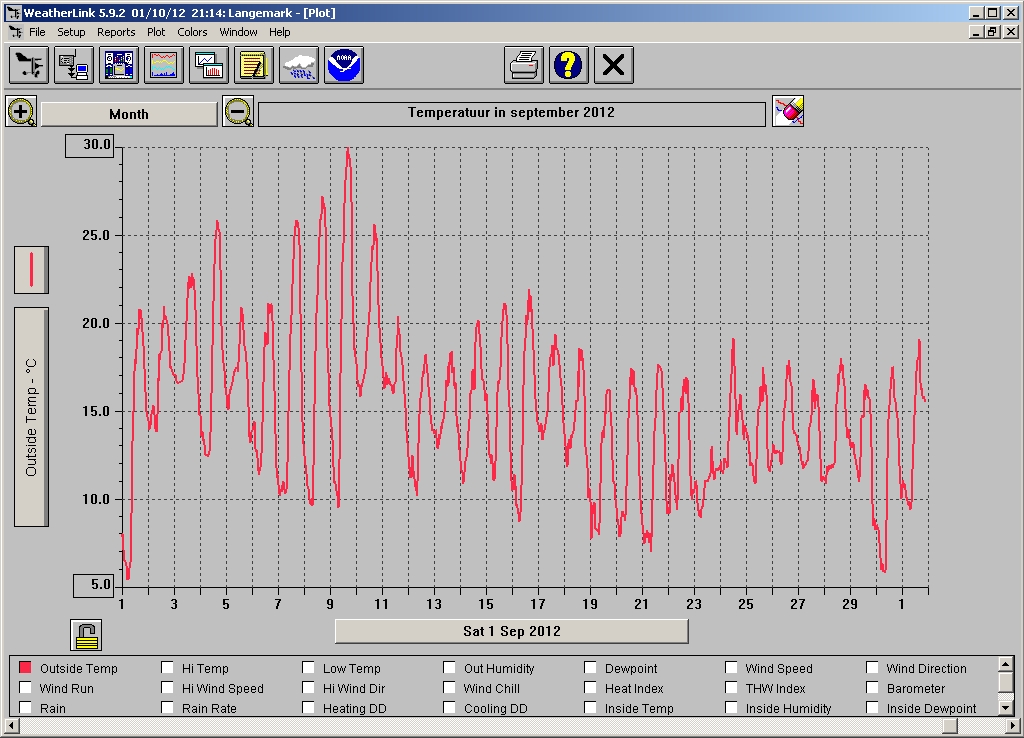Minimize the inner Plot child window
1024x738 pixels.
[978, 32]
